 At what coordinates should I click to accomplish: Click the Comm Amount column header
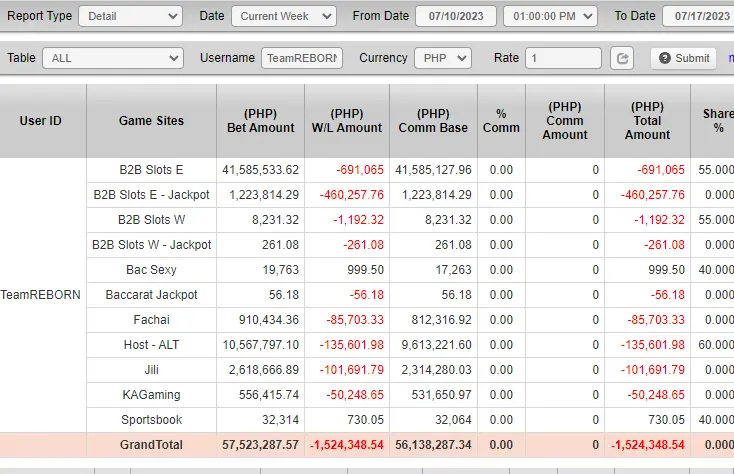[x=565, y=121]
